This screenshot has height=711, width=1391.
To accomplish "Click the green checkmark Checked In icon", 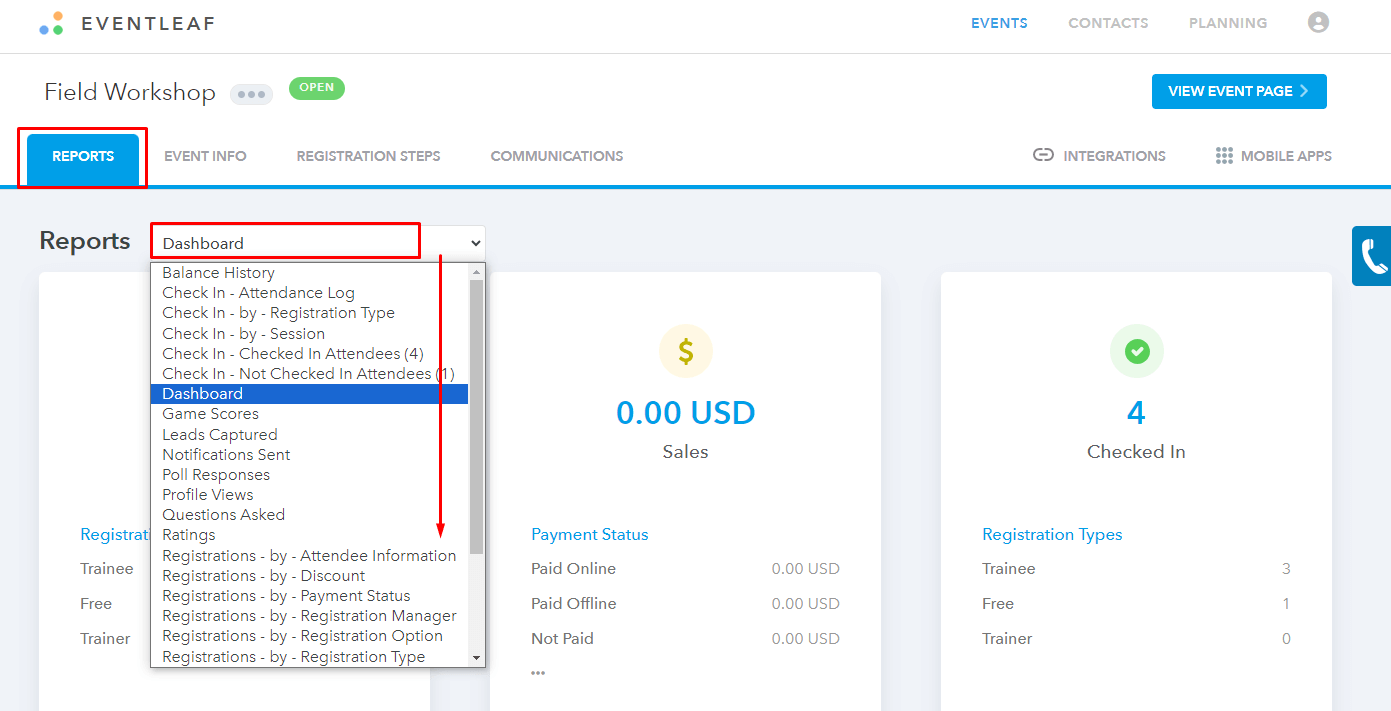I will click(x=1137, y=351).
